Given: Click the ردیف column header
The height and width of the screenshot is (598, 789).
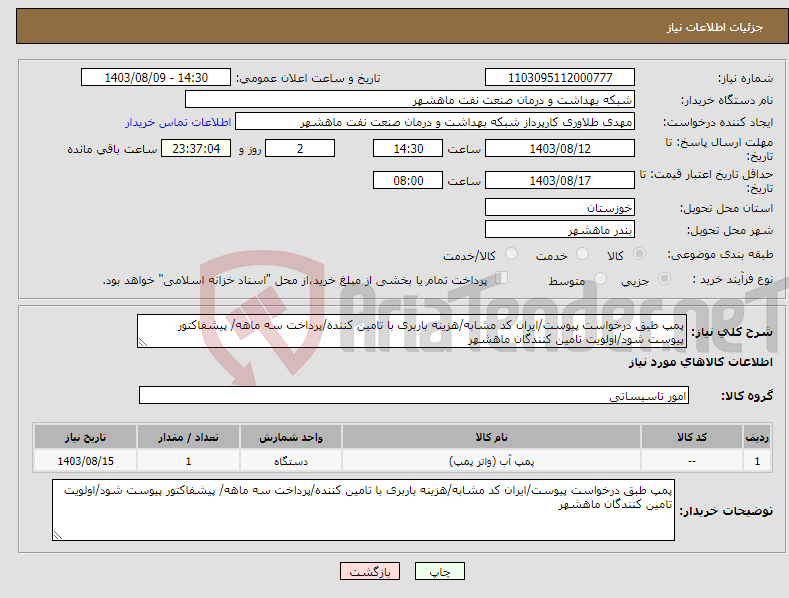Looking at the screenshot, I should 757,437.
